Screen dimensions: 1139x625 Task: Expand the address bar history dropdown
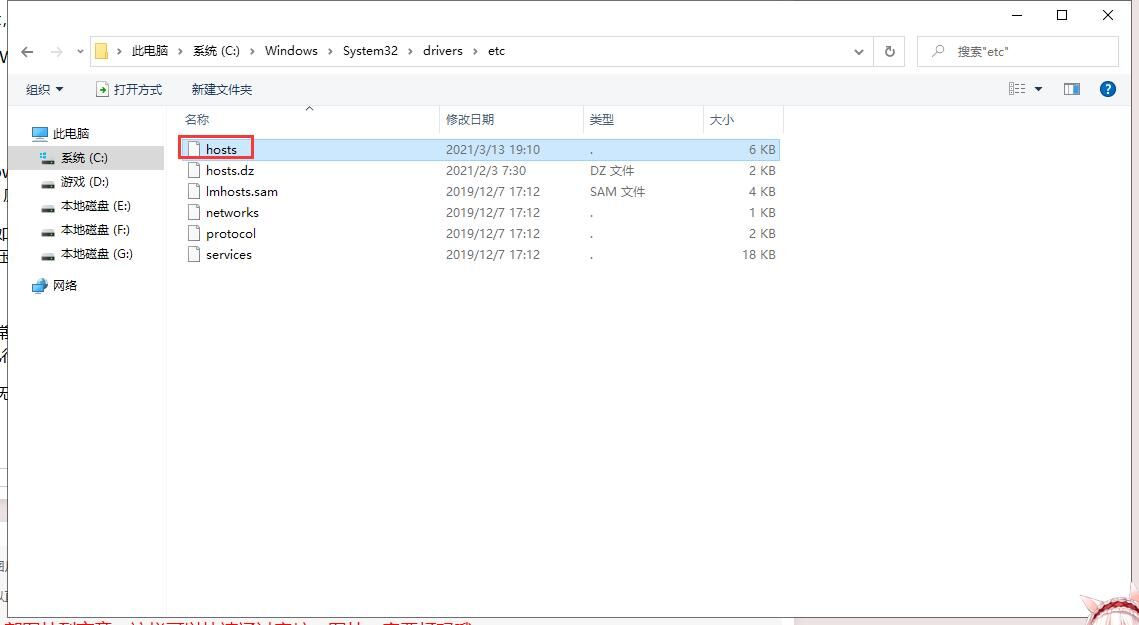click(859, 52)
